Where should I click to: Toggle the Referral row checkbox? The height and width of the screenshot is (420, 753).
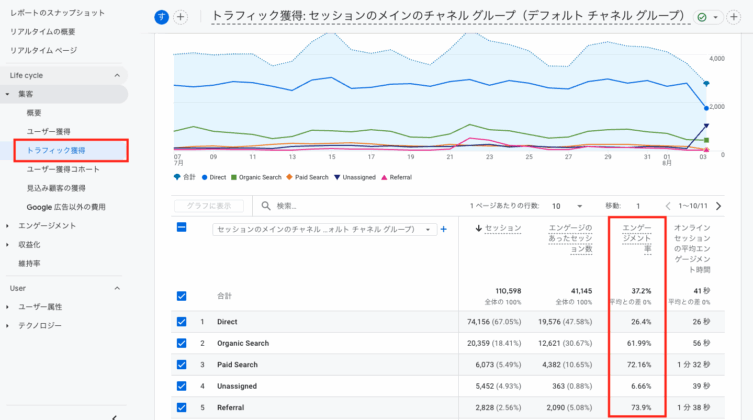tap(181, 407)
